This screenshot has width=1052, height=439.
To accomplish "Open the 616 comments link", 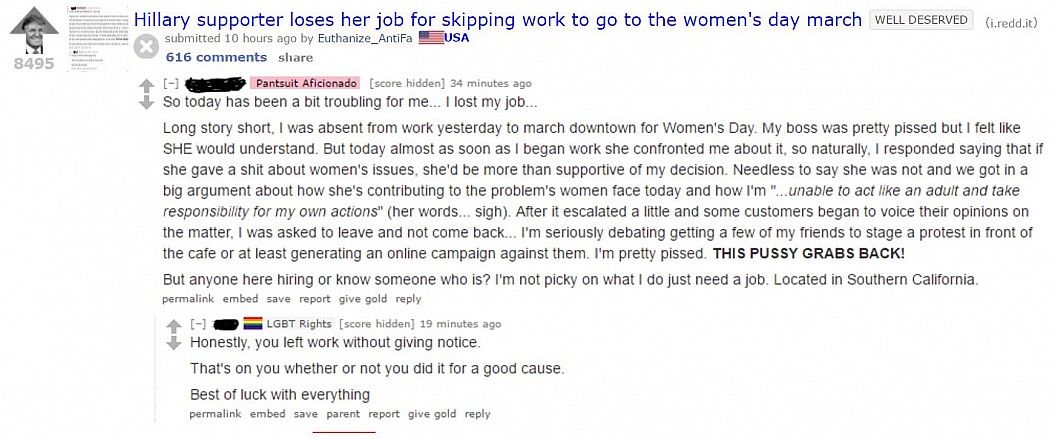I will (216, 57).
